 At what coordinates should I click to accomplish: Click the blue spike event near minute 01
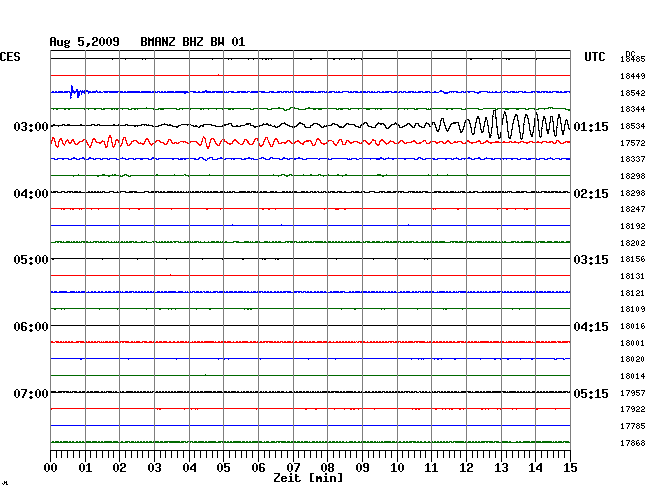[x=77, y=92]
